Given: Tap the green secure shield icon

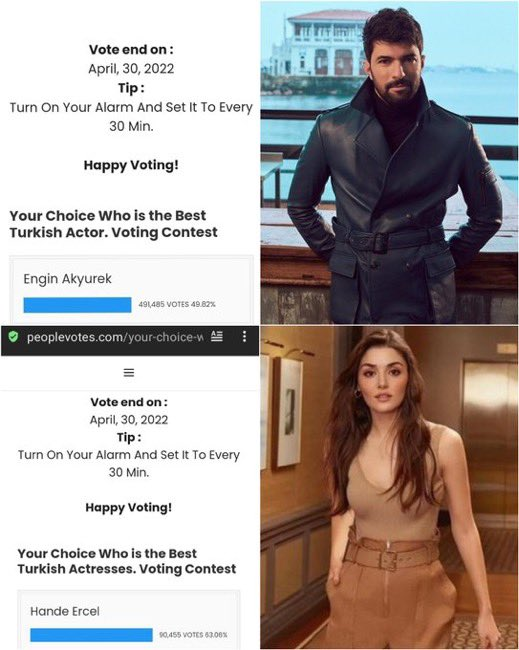Looking at the screenshot, I should (13, 337).
